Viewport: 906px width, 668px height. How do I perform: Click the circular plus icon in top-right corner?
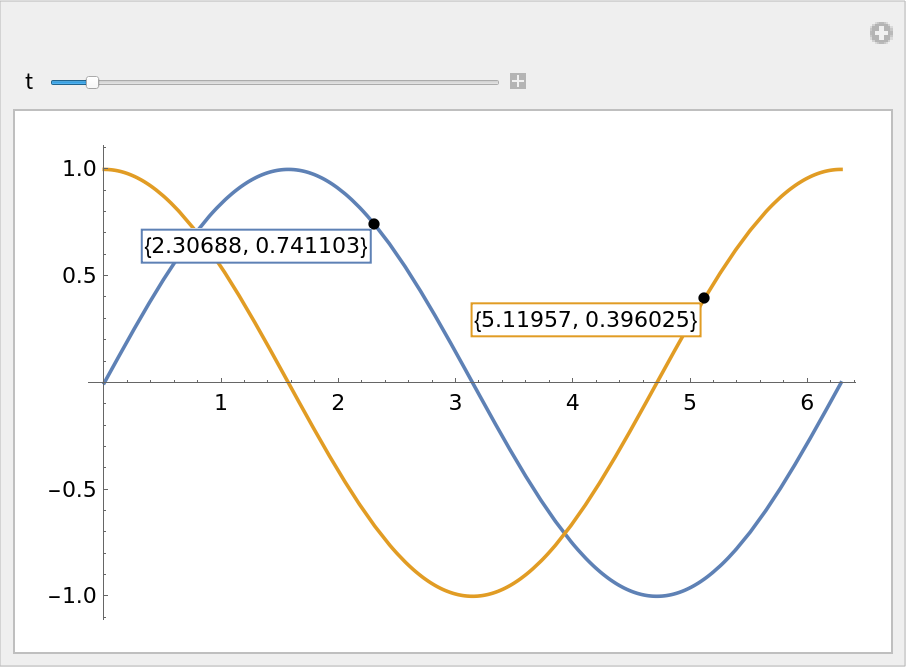click(x=880, y=33)
